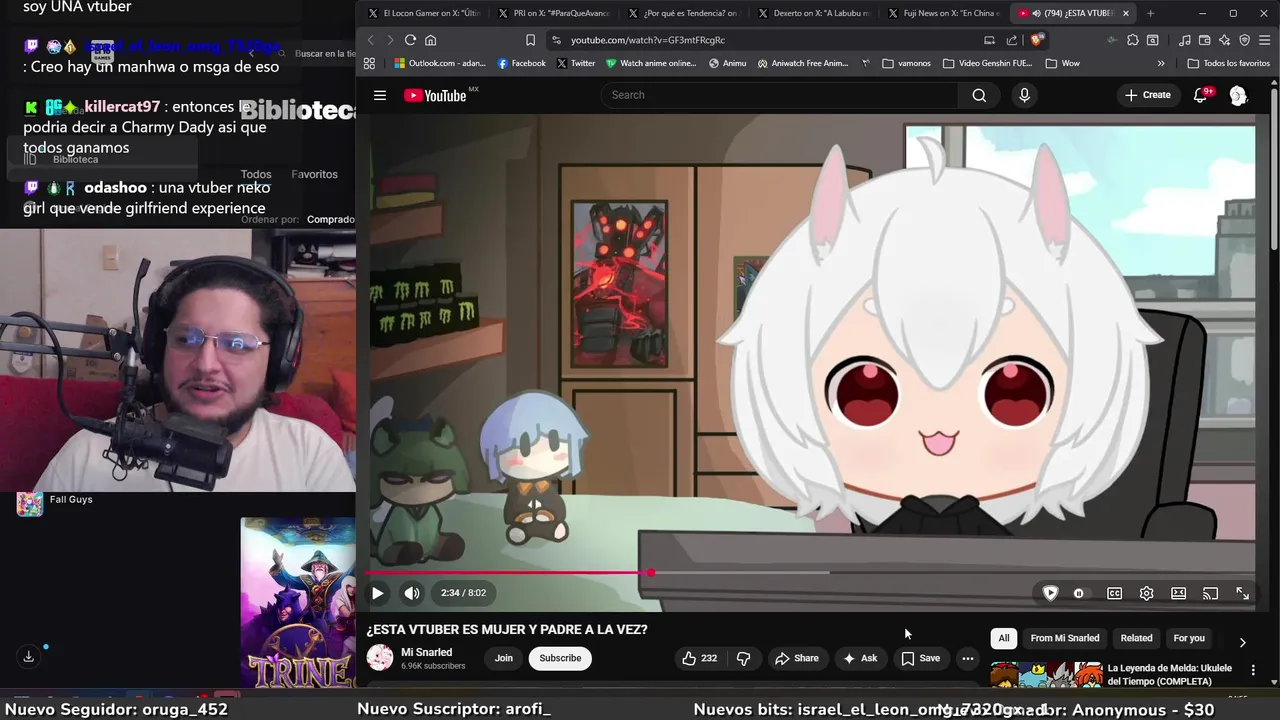Open the Twitter bookmark
This screenshot has width=1280, height=720.
pyautogui.click(x=575, y=63)
